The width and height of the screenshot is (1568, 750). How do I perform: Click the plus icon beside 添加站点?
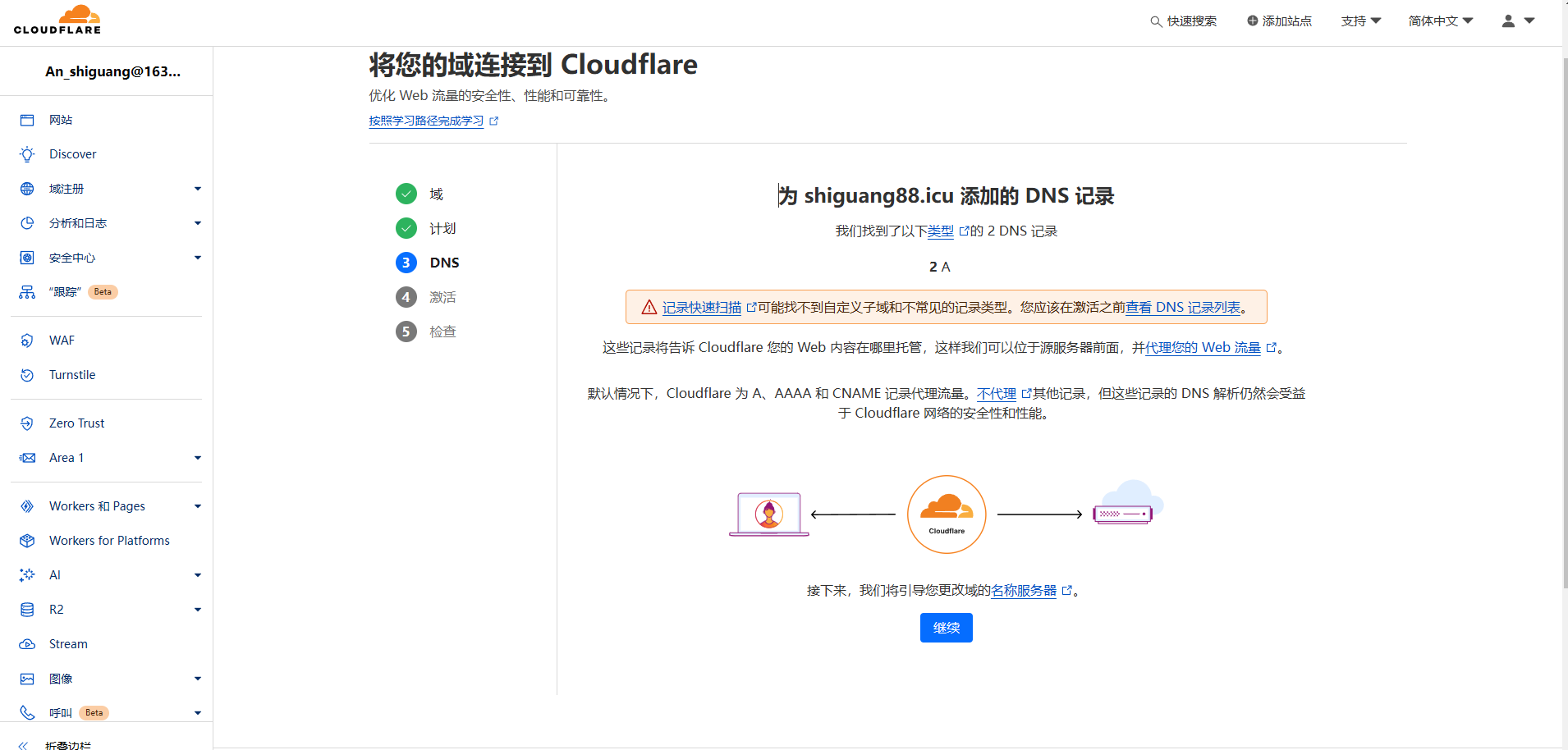tap(1252, 21)
